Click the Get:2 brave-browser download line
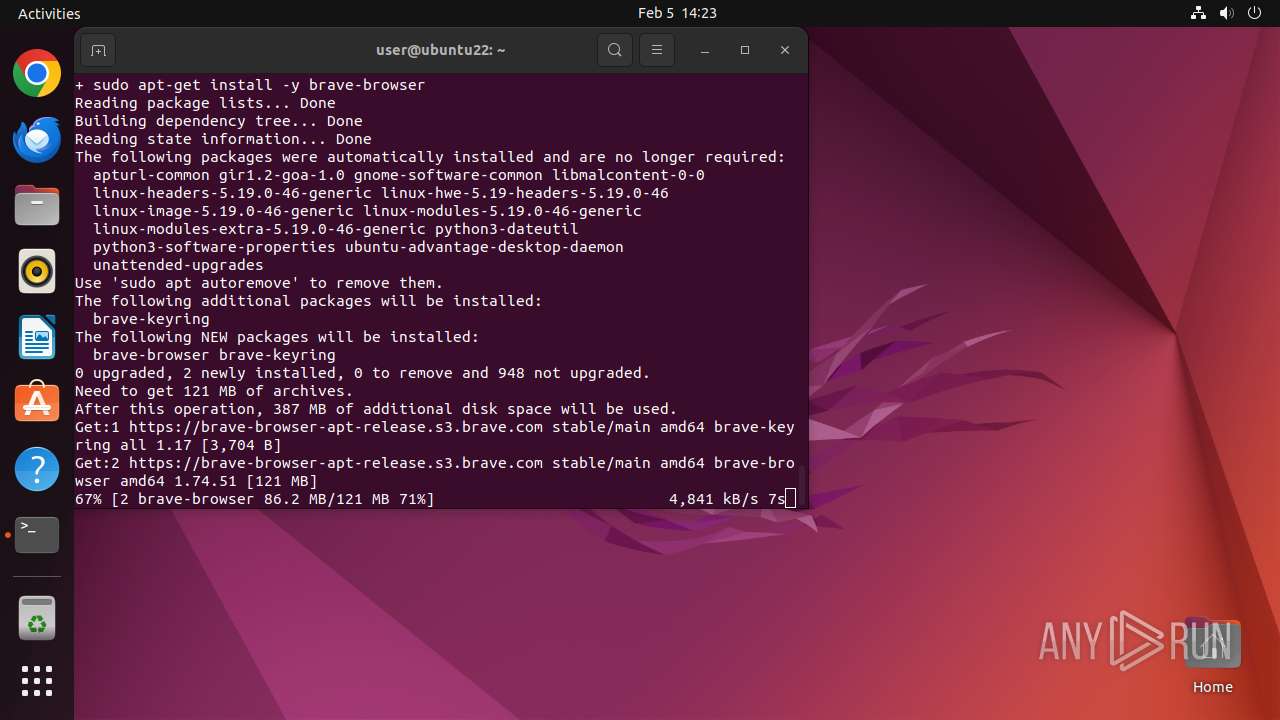 coord(435,472)
